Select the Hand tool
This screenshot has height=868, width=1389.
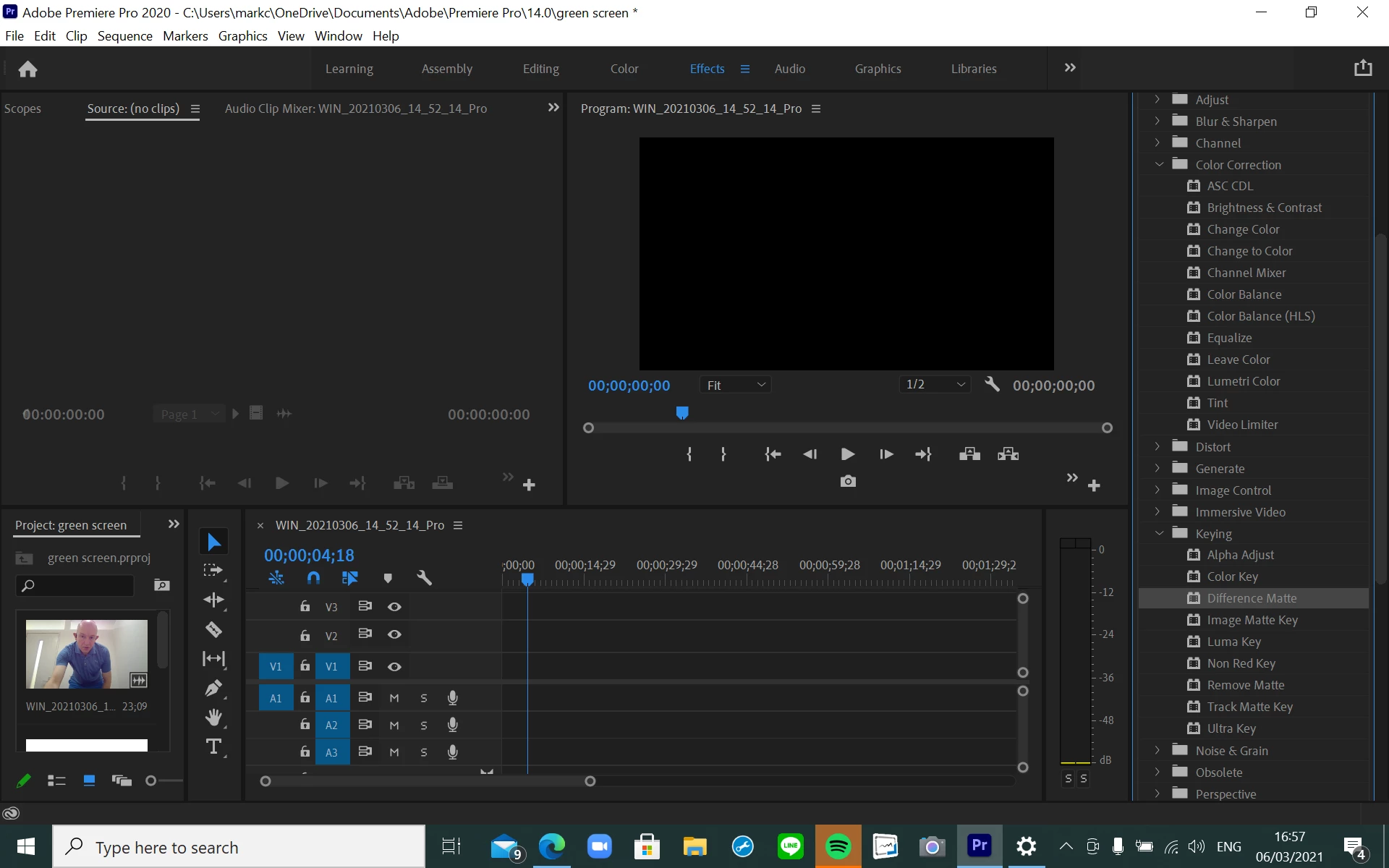[x=213, y=717]
